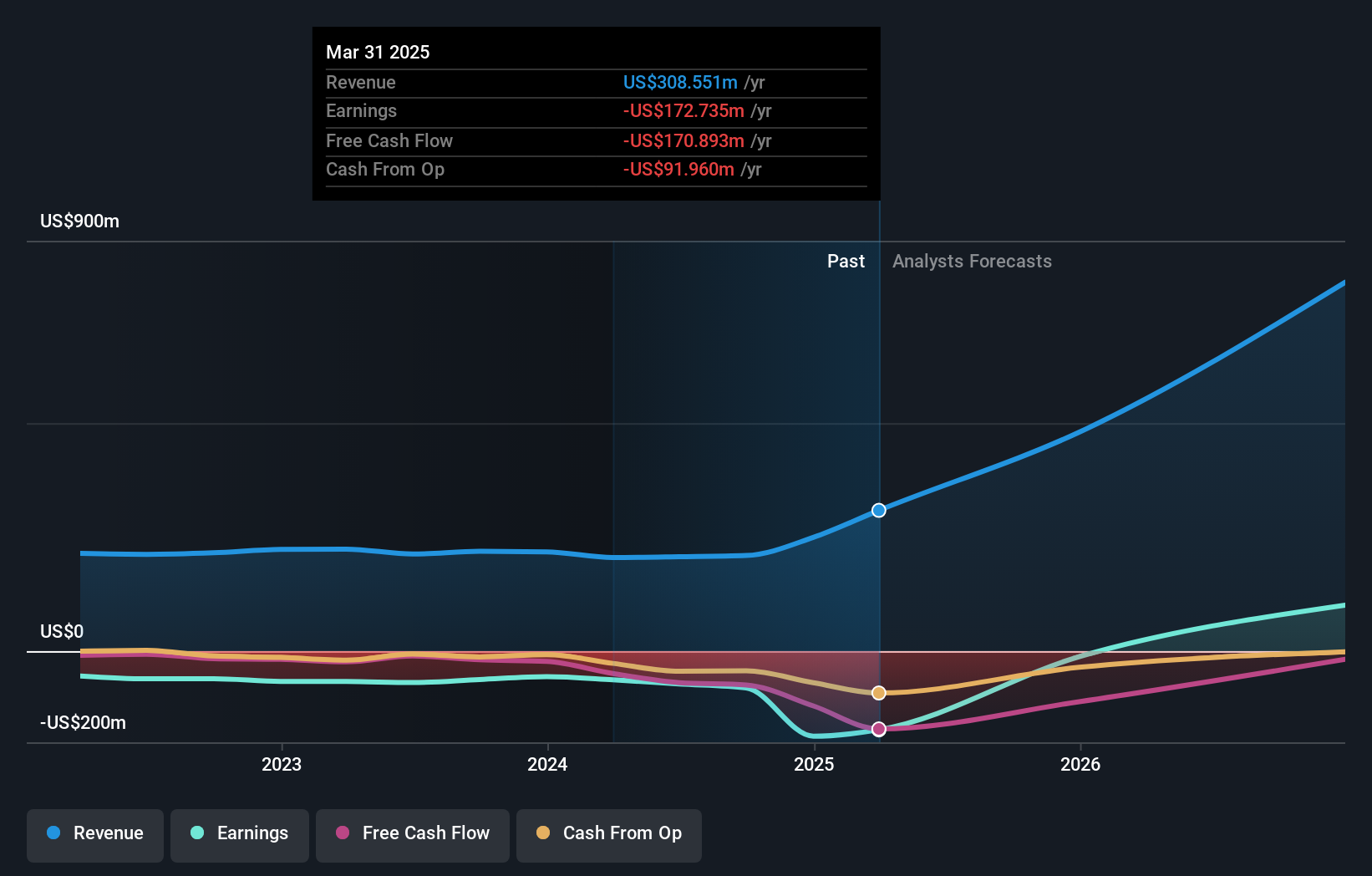Select the blue Revenue data point marker
The width and height of the screenshot is (1372, 876).
(879, 510)
